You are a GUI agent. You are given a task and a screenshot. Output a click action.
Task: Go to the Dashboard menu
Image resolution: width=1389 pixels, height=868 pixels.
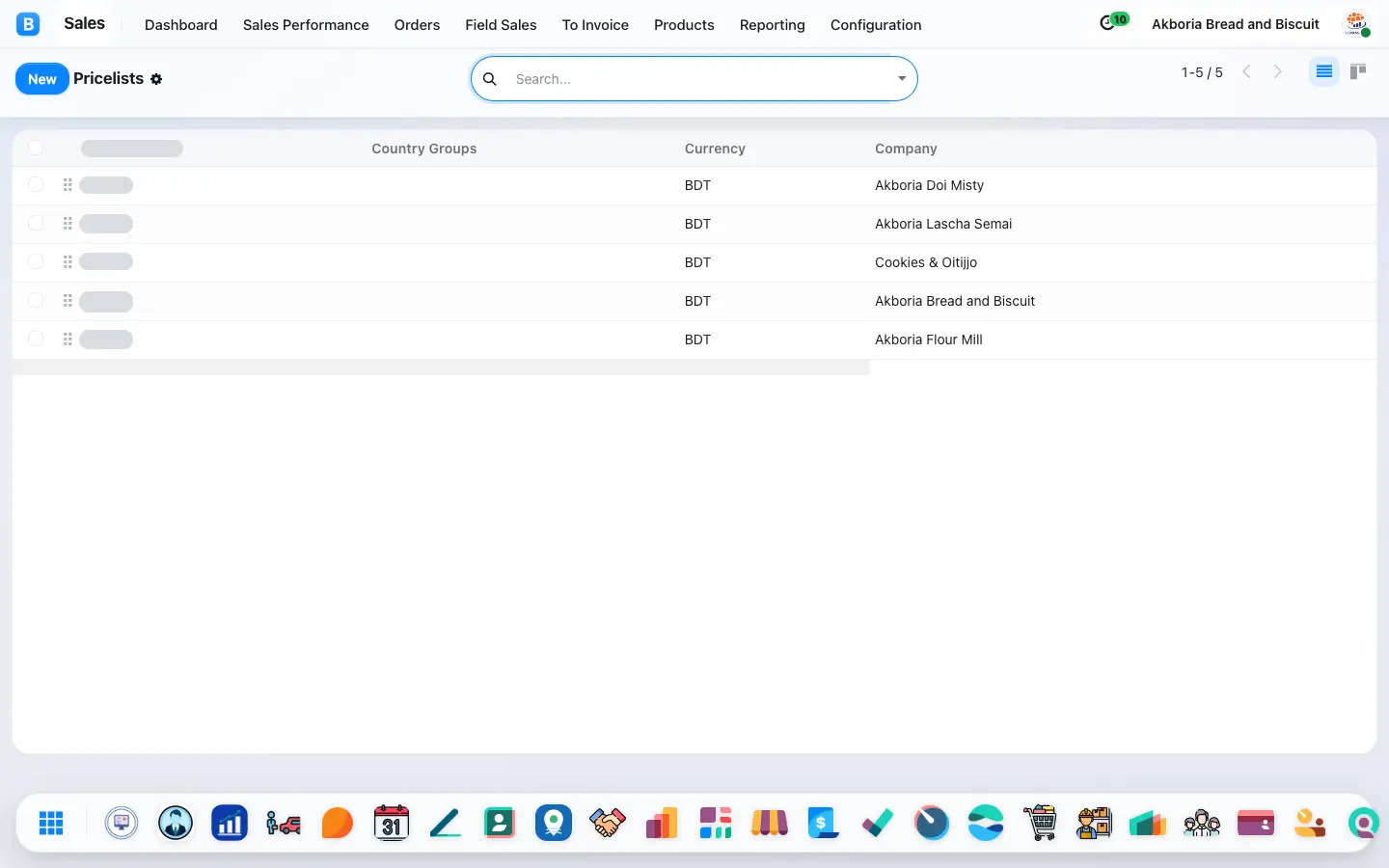coord(181,25)
